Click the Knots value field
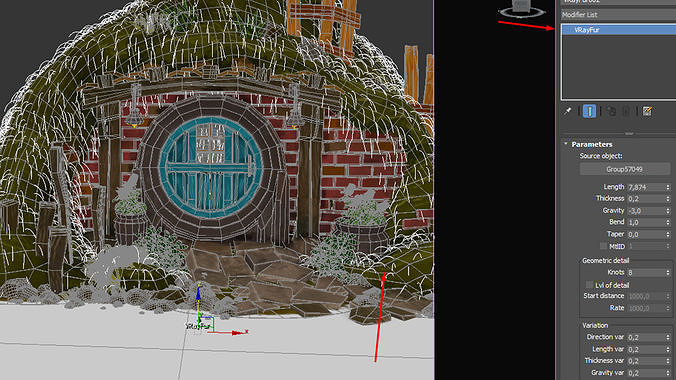Viewport: 676px width, 380px height. point(646,273)
